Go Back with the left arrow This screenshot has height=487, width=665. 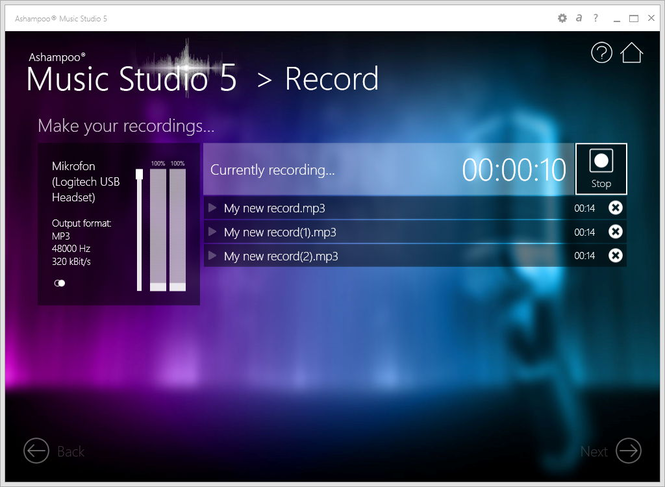[36, 451]
